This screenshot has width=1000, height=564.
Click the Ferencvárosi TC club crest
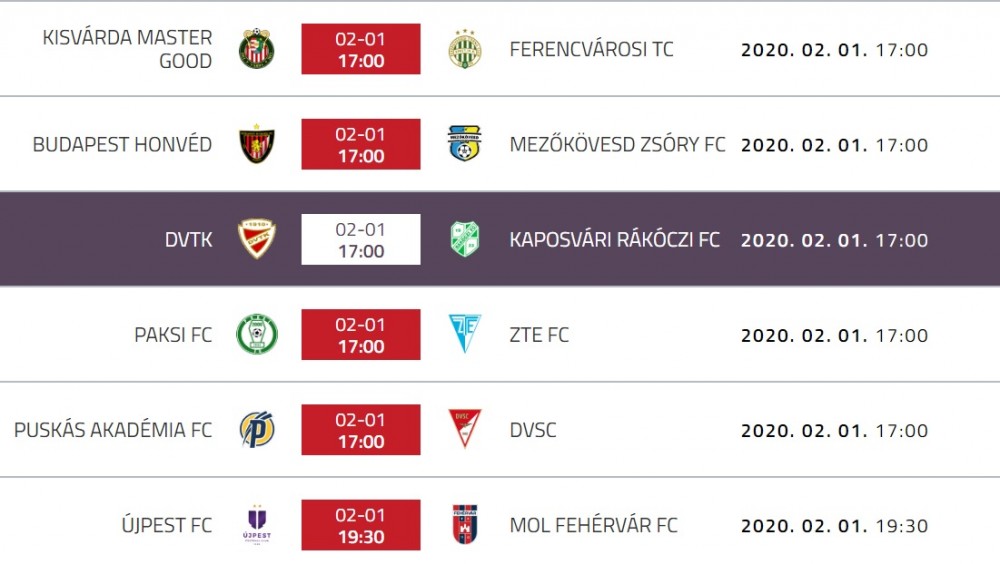[464, 48]
